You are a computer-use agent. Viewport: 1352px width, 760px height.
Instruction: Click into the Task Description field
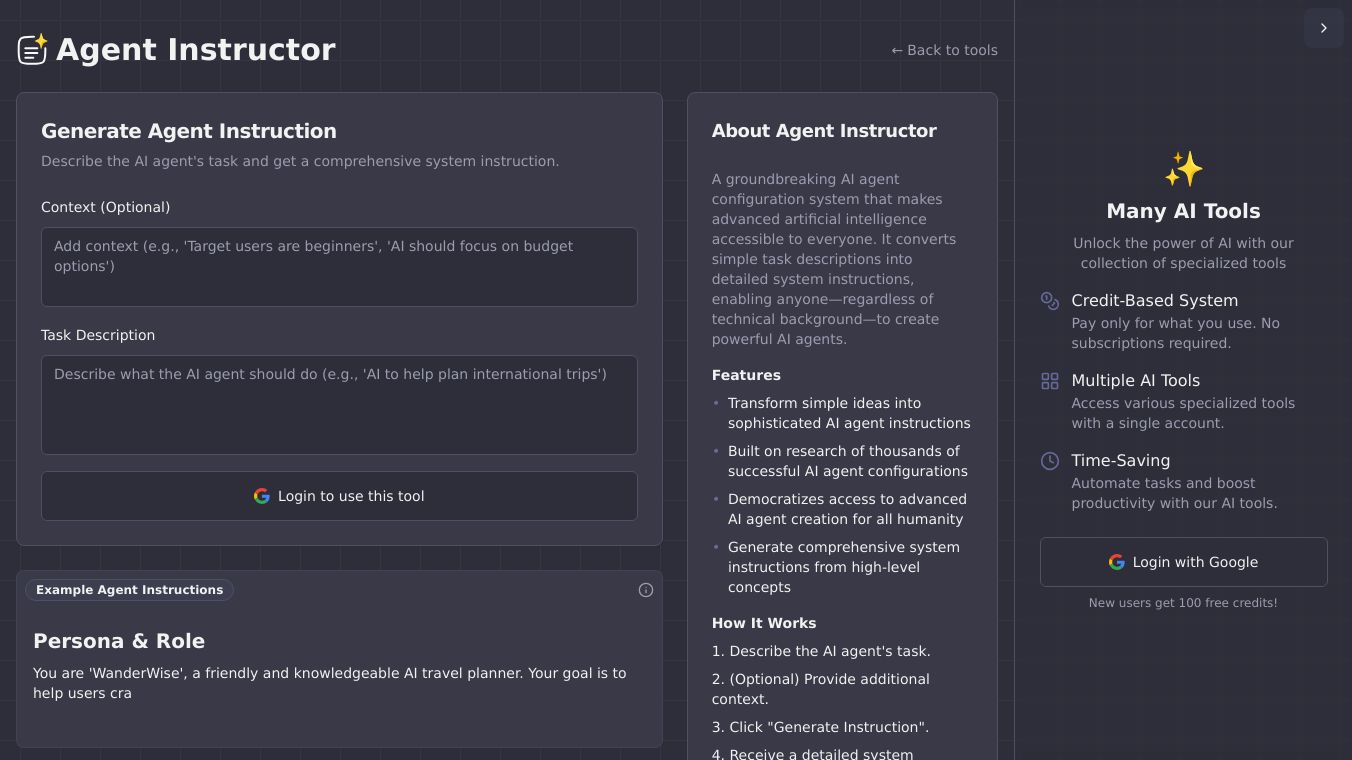pos(339,405)
